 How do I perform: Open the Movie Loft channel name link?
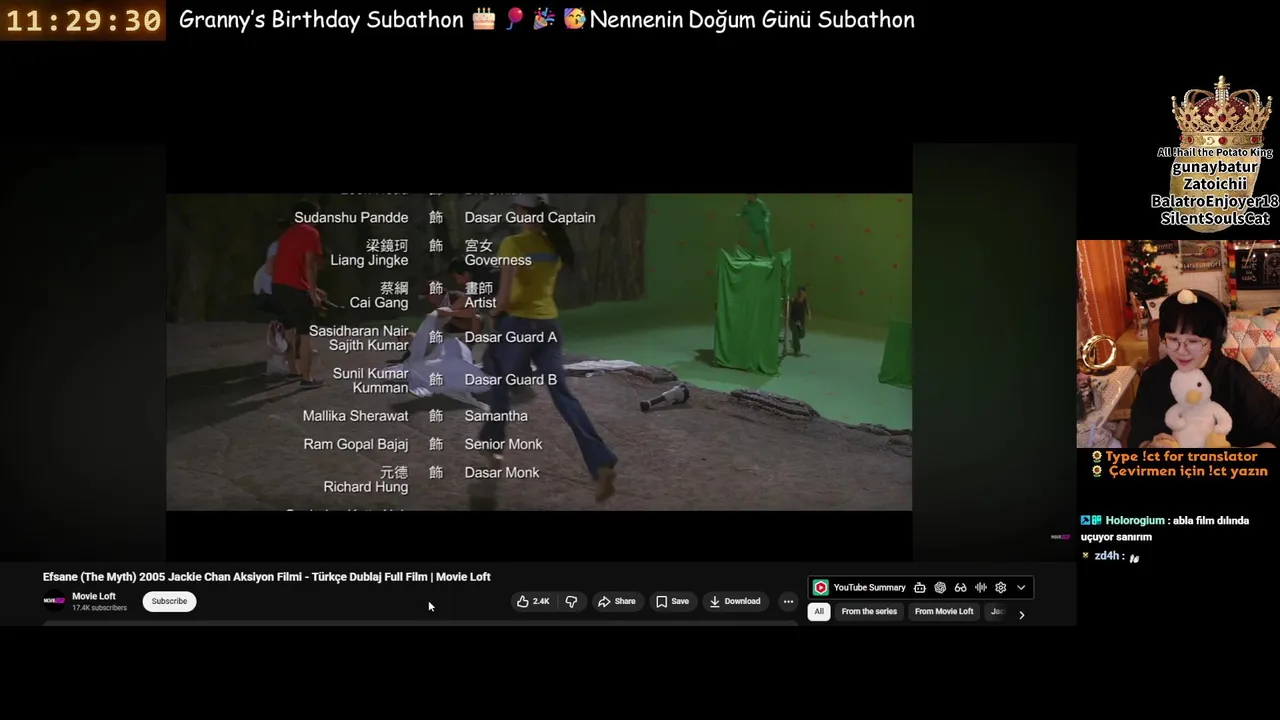point(94,596)
